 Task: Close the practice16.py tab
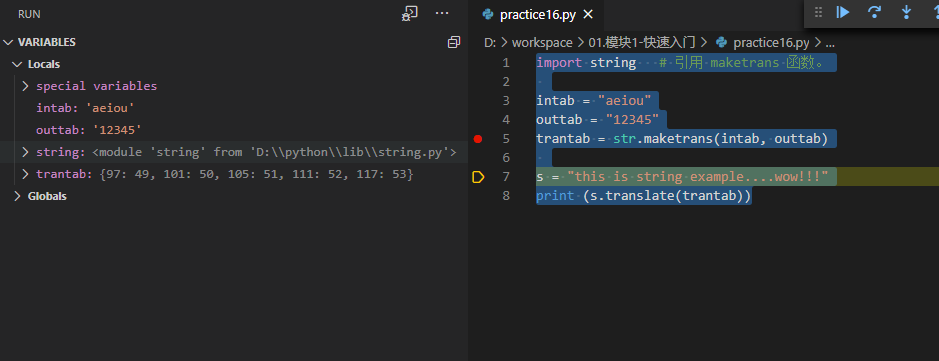[588, 14]
